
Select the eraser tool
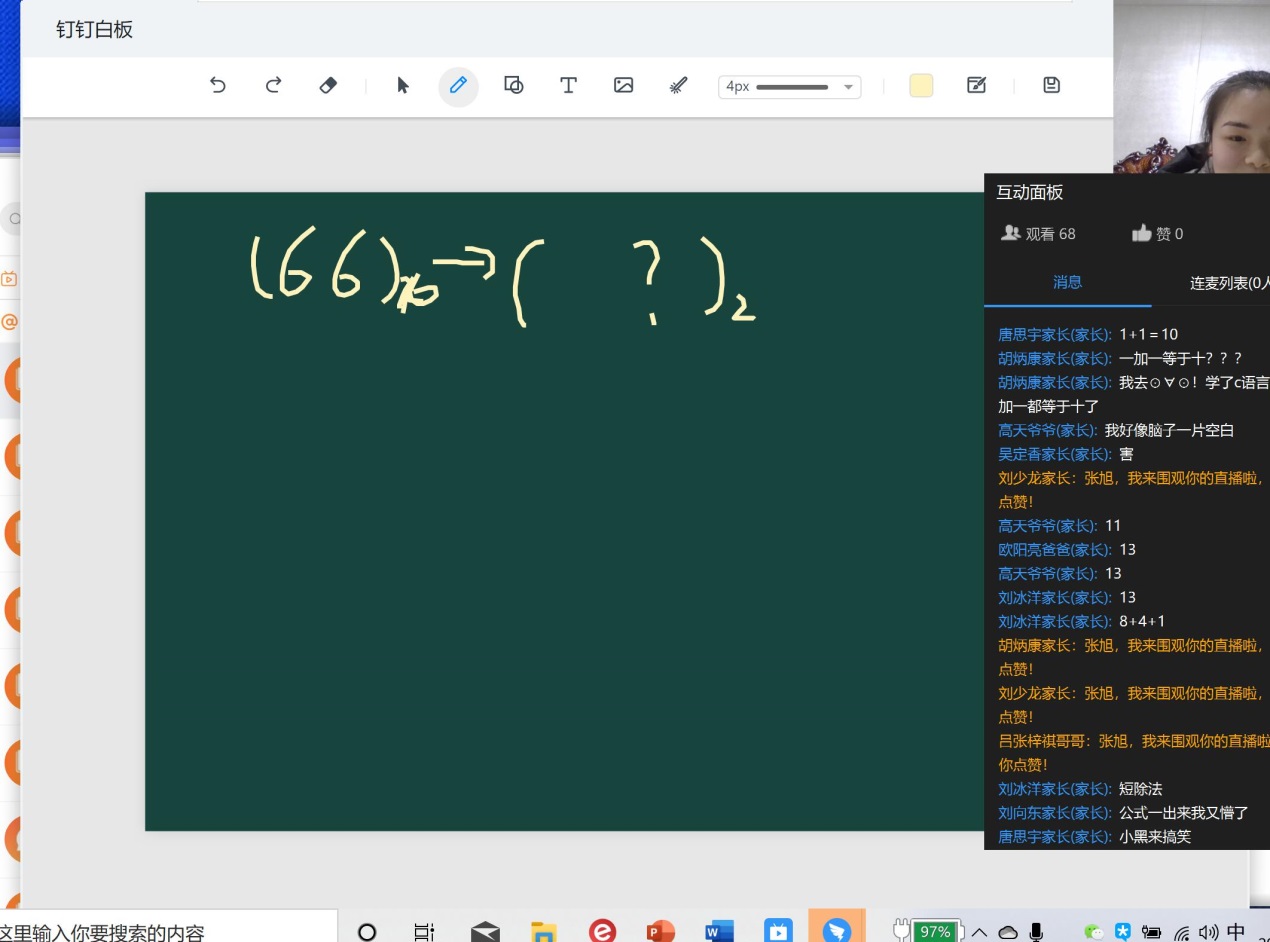point(328,86)
